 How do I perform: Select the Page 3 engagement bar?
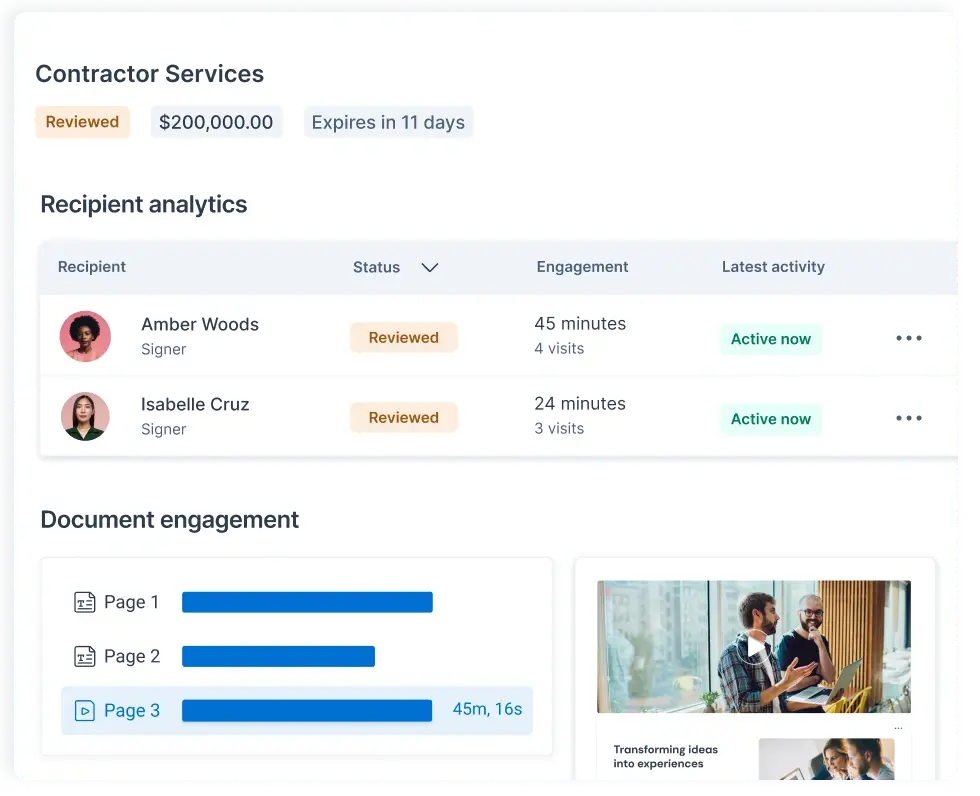click(x=307, y=711)
